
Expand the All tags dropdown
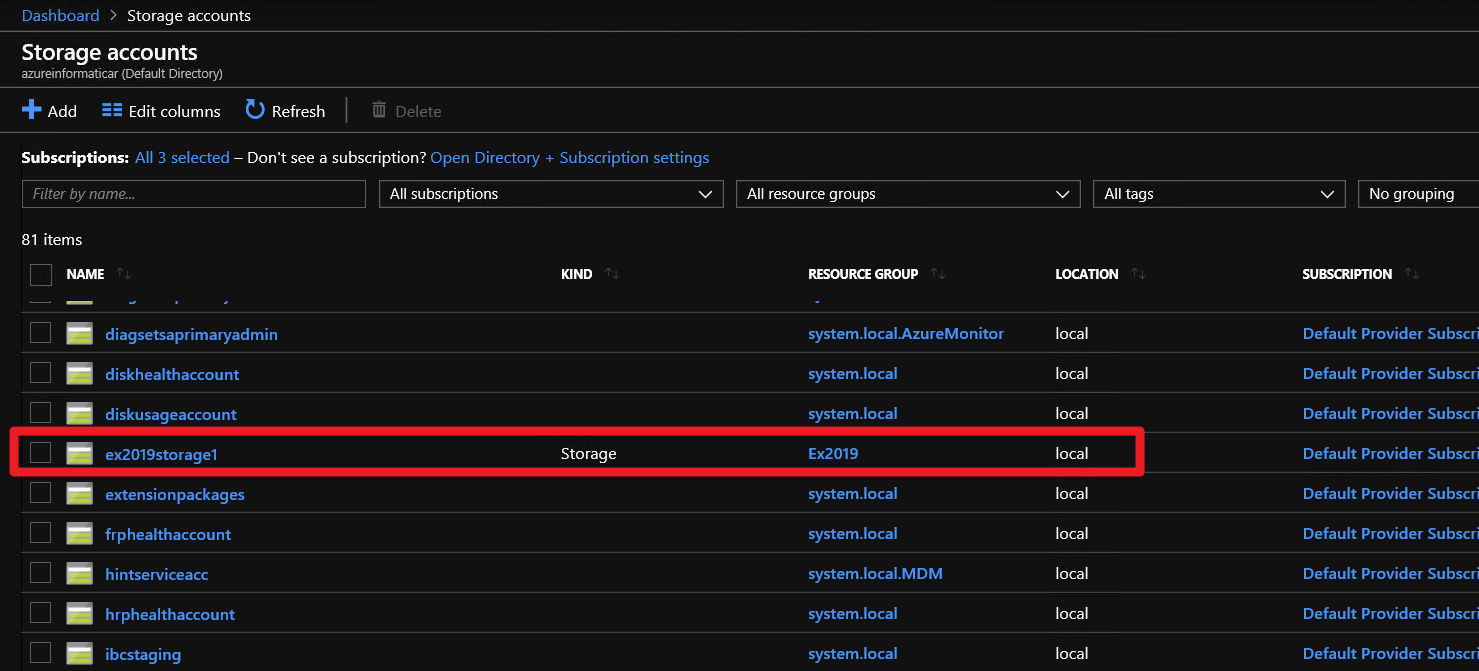[1218, 194]
